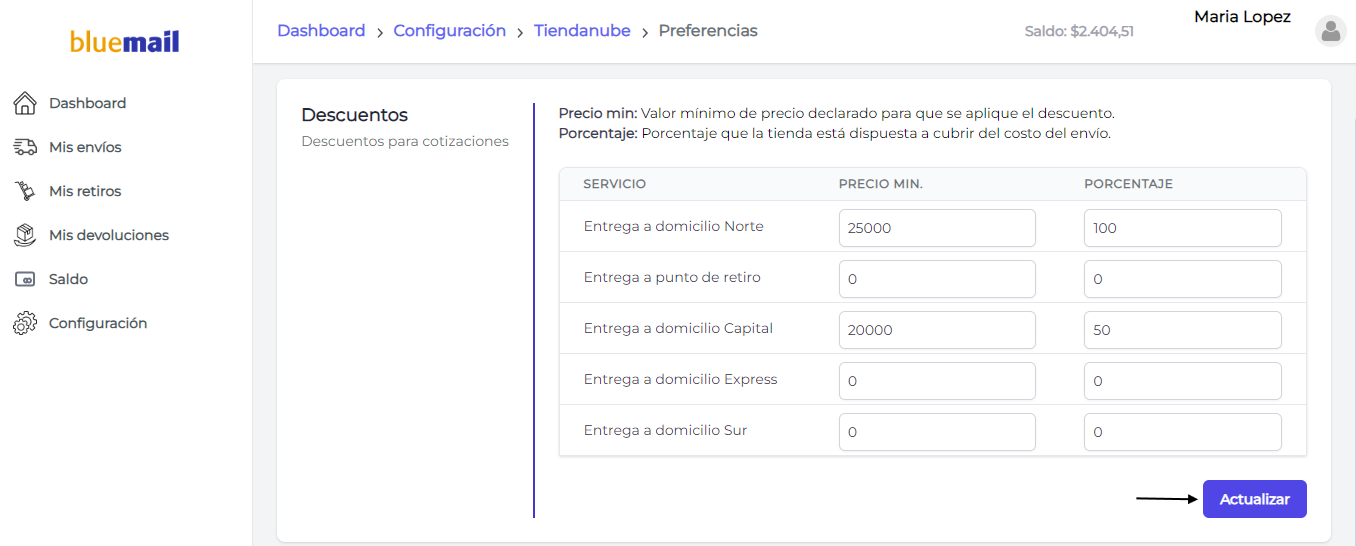The image size is (1356, 546).
Task: Open Mis devoluciones box icon
Action: coord(25,235)
